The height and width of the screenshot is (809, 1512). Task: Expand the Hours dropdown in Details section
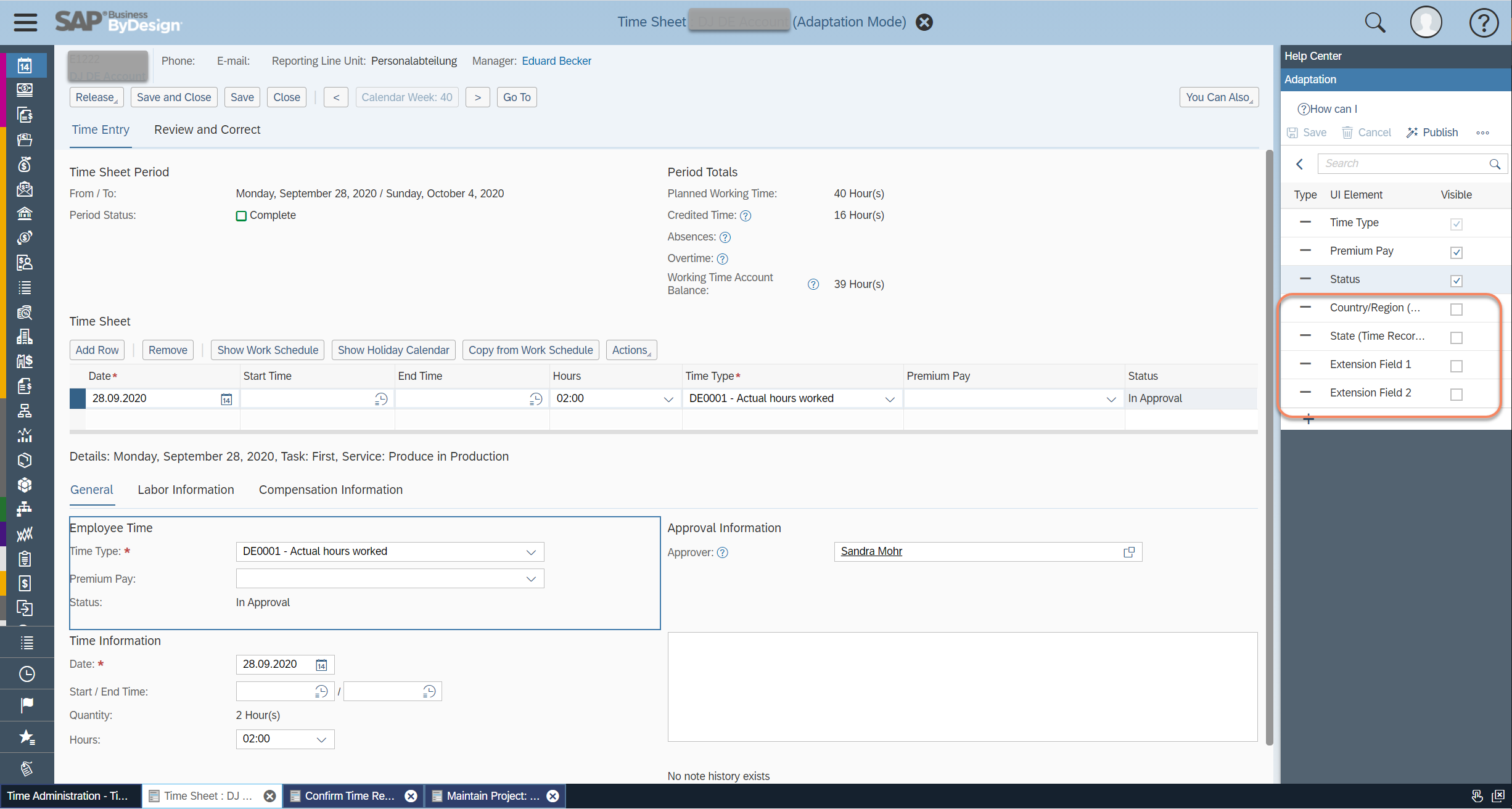tap(322, 739)
